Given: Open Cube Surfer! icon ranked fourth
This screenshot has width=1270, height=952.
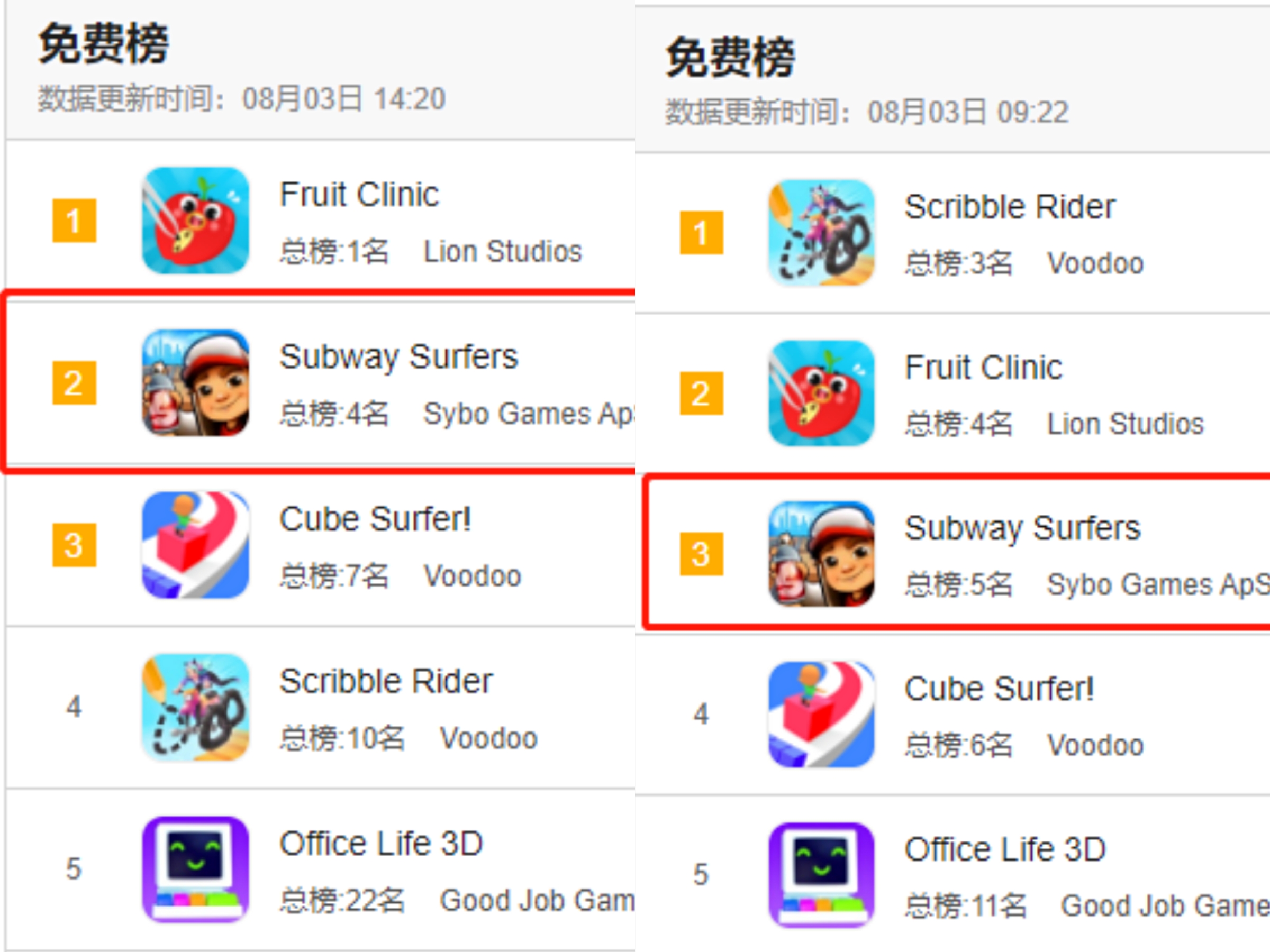Looking at the screenshot, I should click(x=822, y=715).
